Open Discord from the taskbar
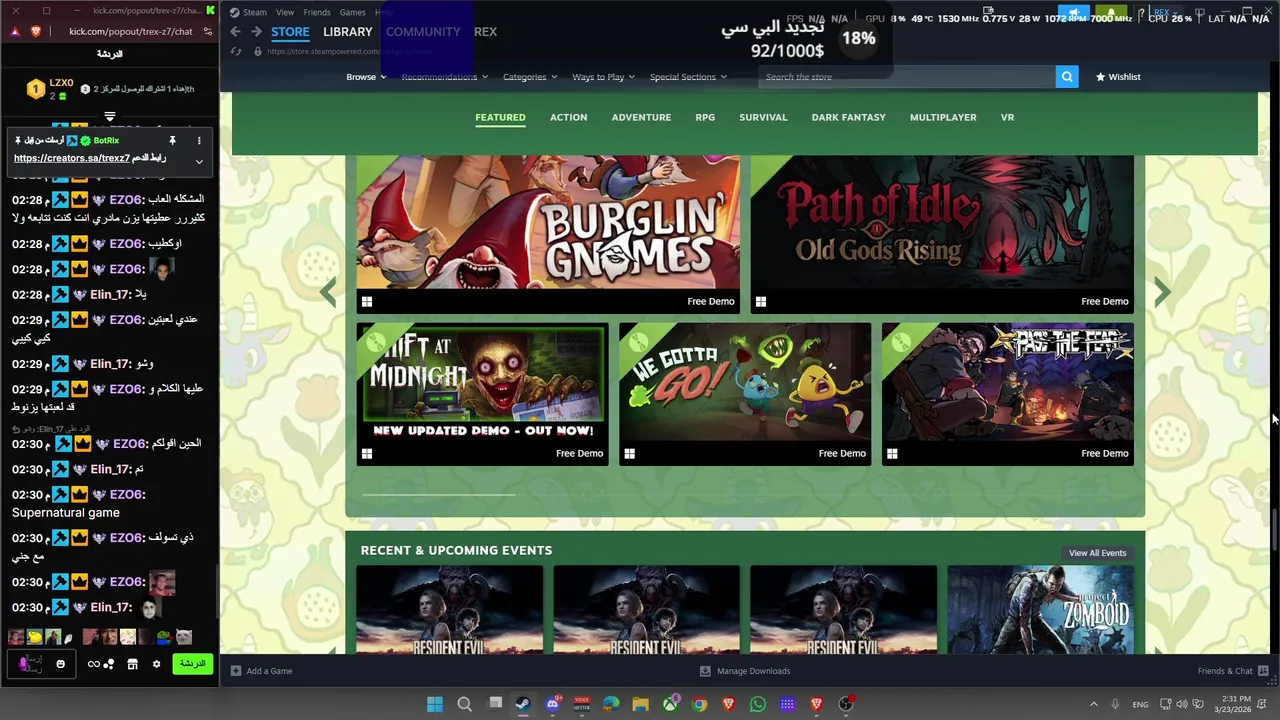The width and height of the screenshot is (1280, 720). 552,704
